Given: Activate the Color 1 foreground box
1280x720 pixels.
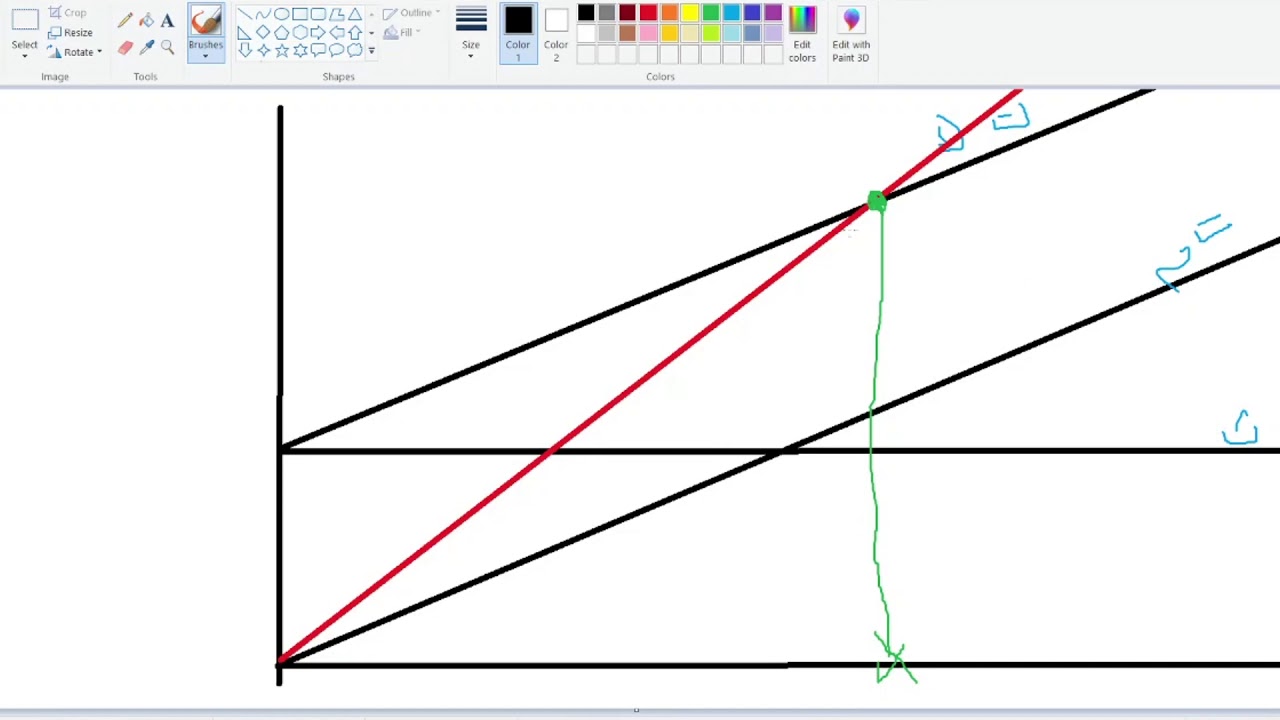Looking at the screenshot, I should pyautogui.click(x=518, y=33).
